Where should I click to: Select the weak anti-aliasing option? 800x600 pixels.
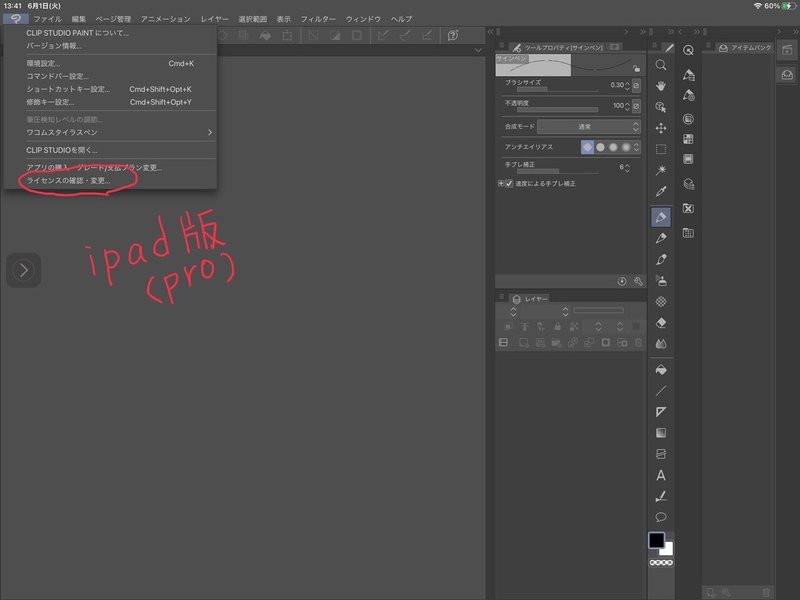point(601,147)
